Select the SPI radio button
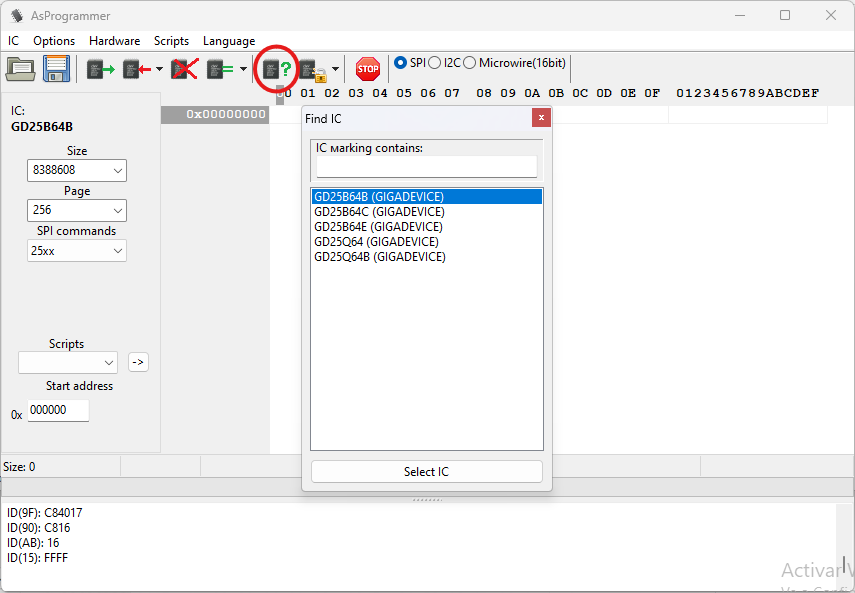Screen dimensions: 855x593 click(x=400, y=63)
